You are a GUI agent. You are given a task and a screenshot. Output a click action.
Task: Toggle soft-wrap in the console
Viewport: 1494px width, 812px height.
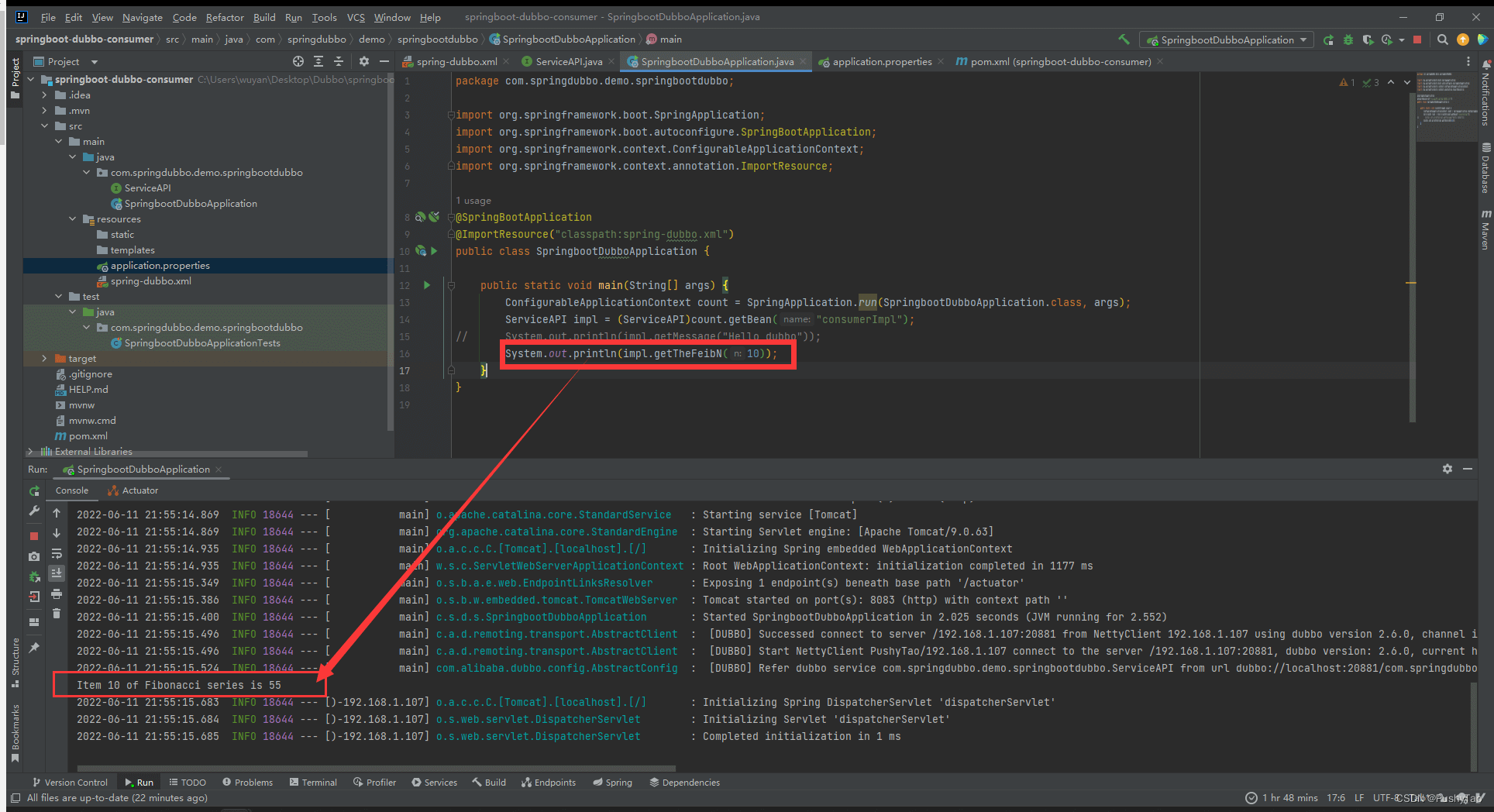pyautogui.click(x=57, y=554)
